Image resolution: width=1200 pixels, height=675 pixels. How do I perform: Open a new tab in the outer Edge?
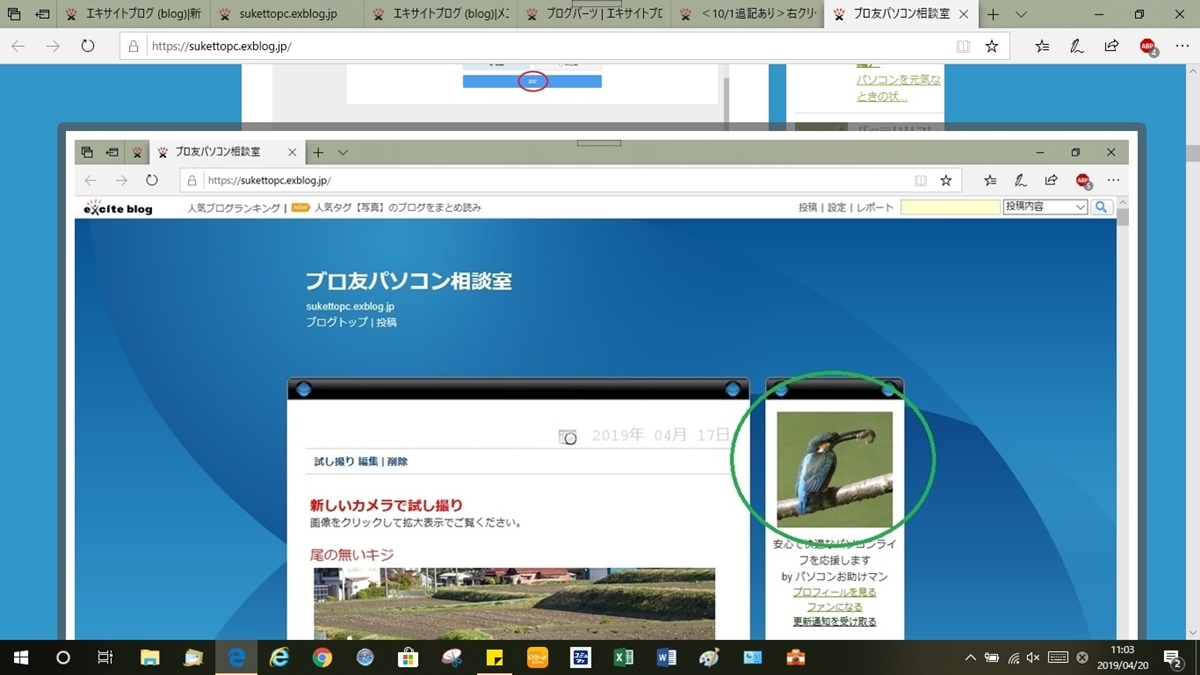(993, 14)
